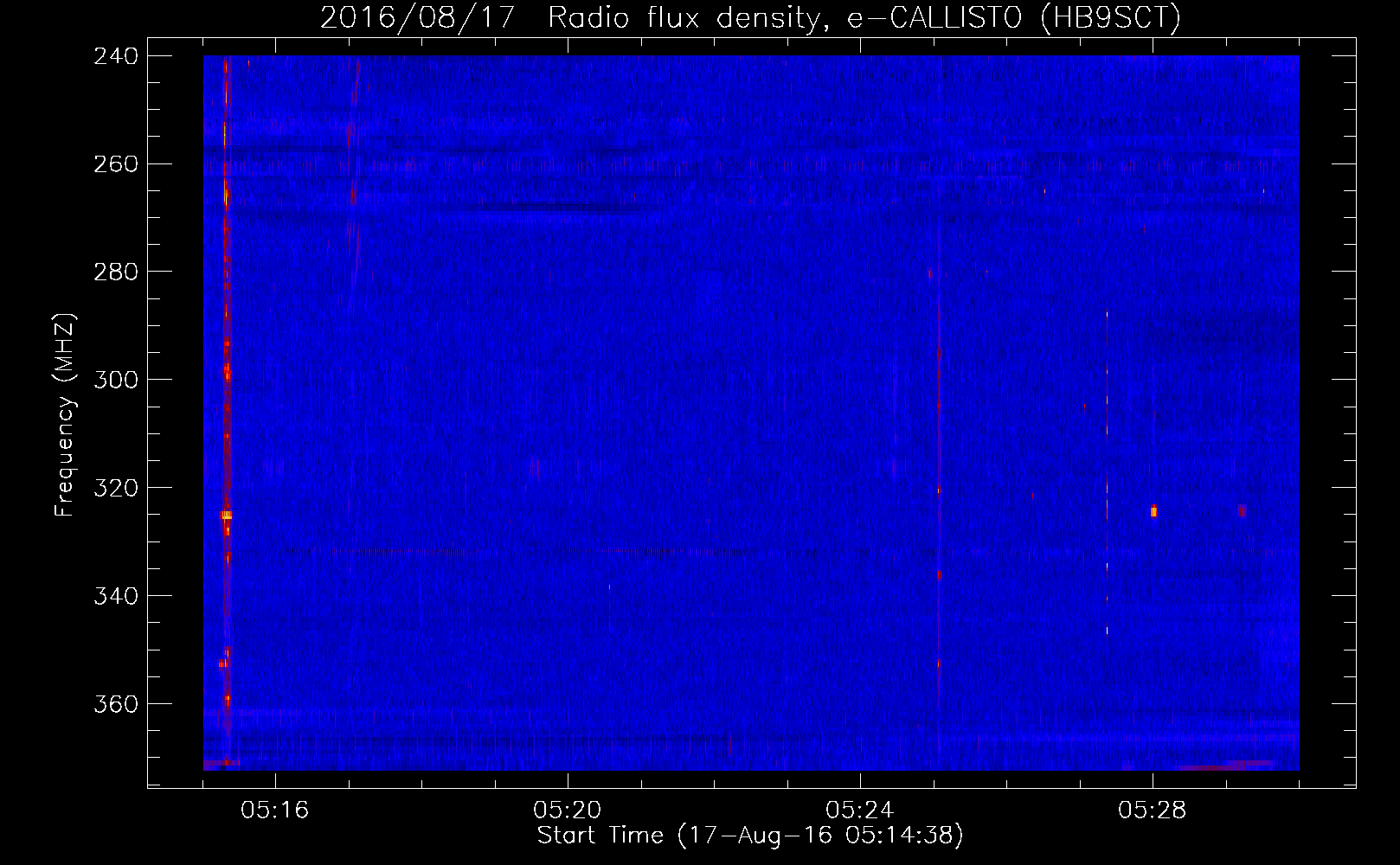Click the bright yellow burst spot near 05:28
The height and width of the screenshot is (865, 1400).
pos(1153,511)
